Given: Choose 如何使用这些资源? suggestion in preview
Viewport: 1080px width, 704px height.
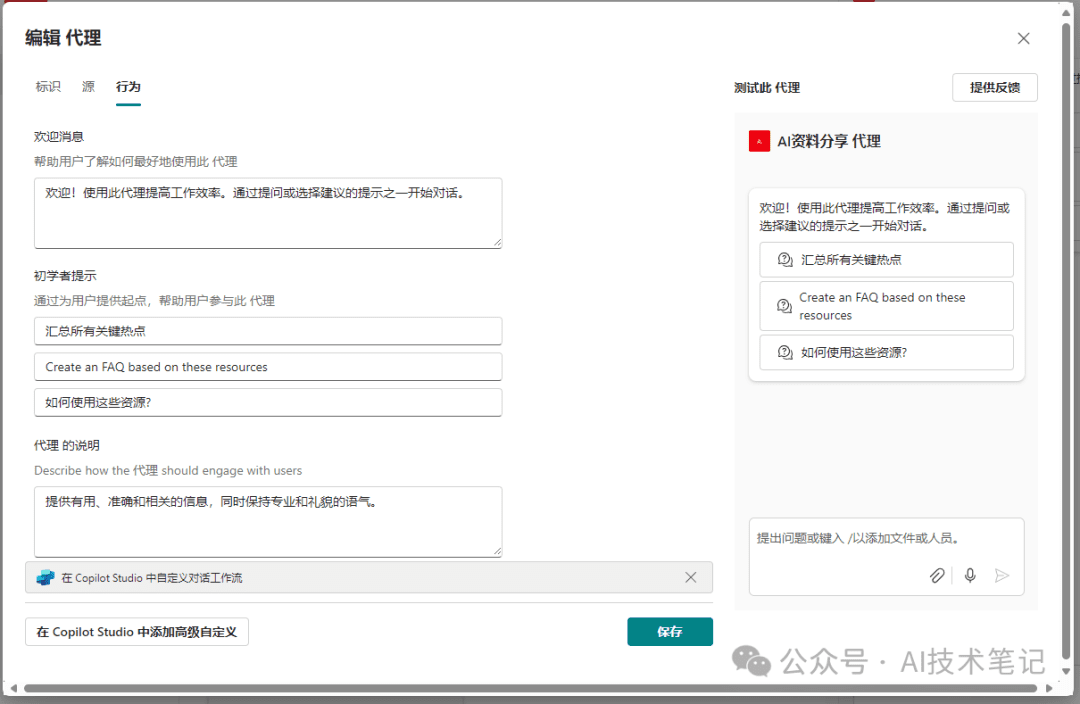Looking at the screenshot, I should coord(886,353).
